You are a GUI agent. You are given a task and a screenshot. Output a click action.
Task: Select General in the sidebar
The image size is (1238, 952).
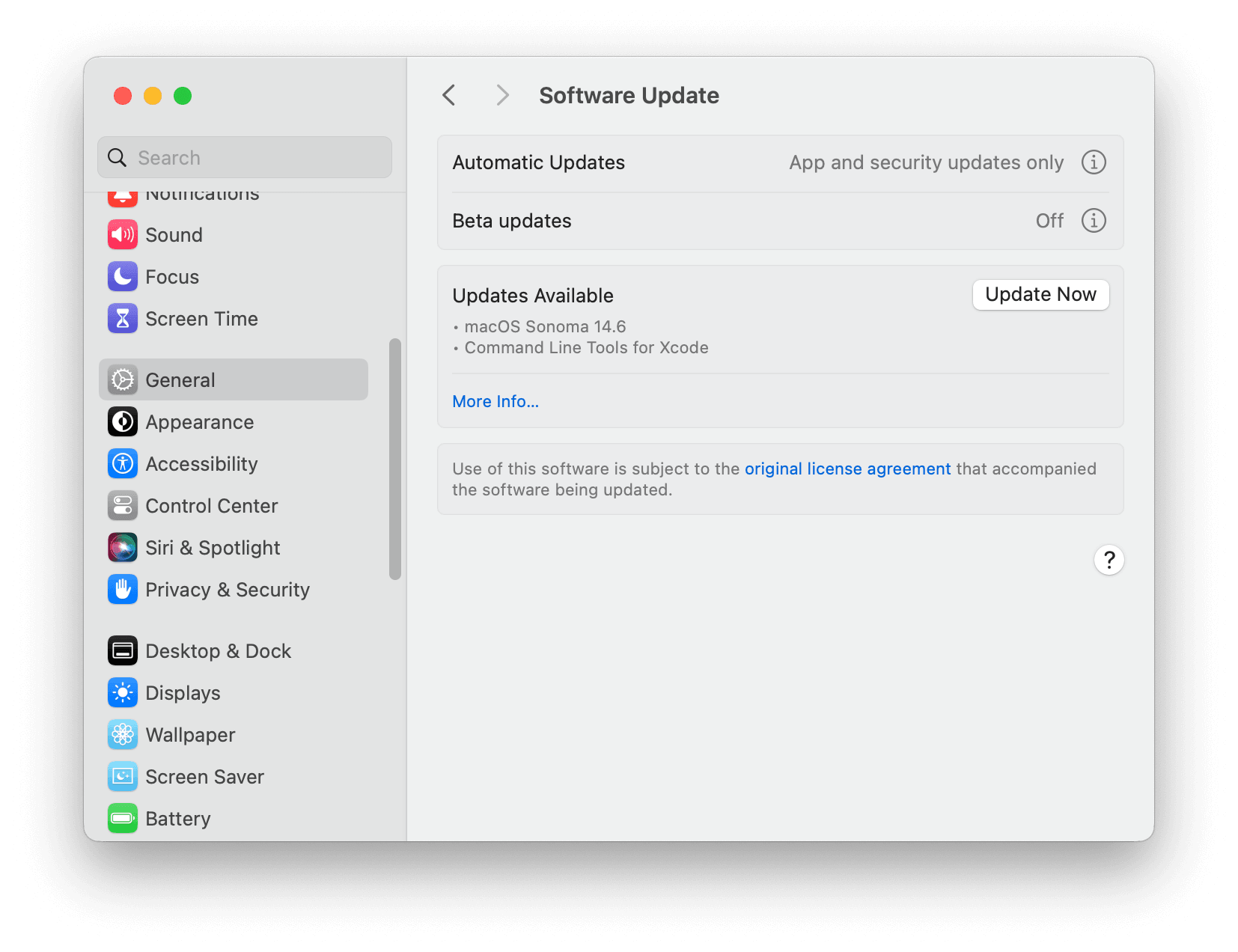tap(180, 379)
